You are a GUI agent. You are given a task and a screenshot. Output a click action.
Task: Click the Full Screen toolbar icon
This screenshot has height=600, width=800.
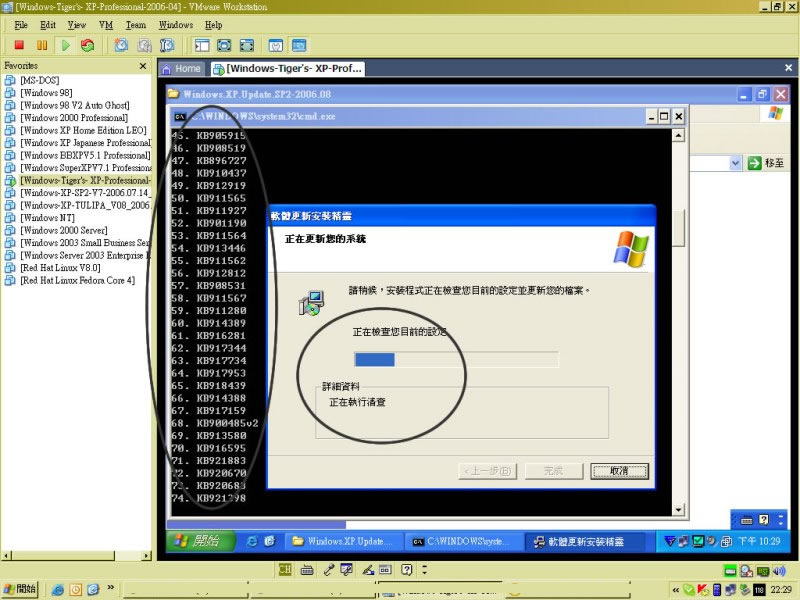(x=224, y=45)
